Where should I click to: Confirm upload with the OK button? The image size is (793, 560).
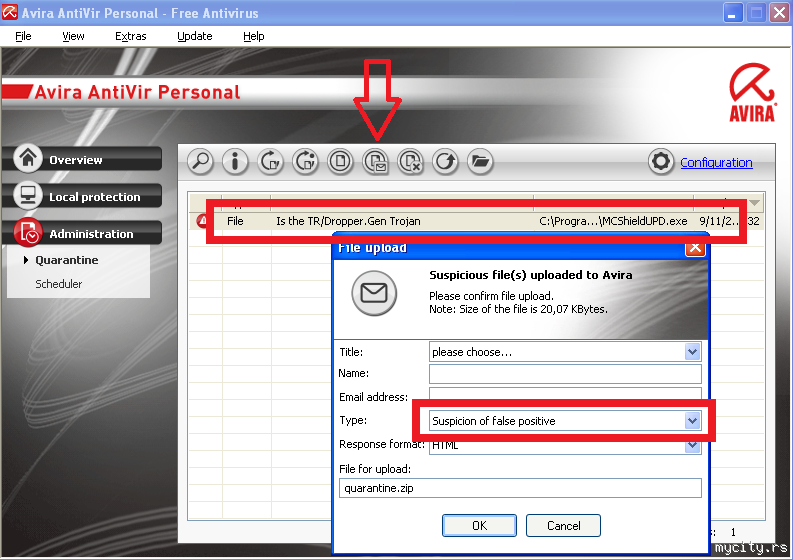tap(479, 526)
